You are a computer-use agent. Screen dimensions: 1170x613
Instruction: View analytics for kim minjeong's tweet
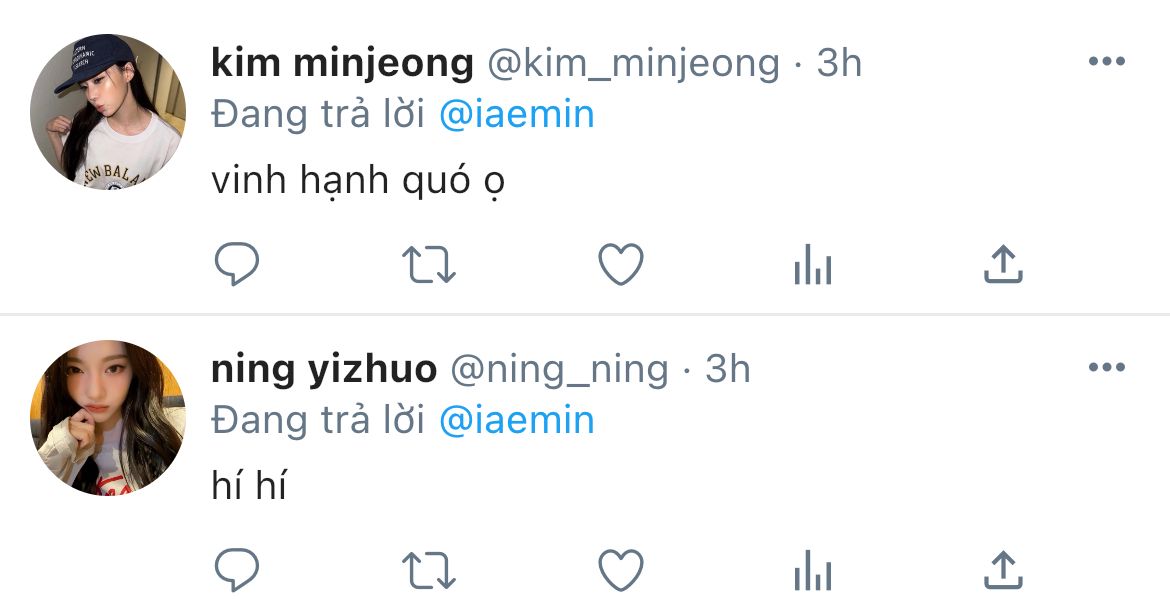(813, 265)
